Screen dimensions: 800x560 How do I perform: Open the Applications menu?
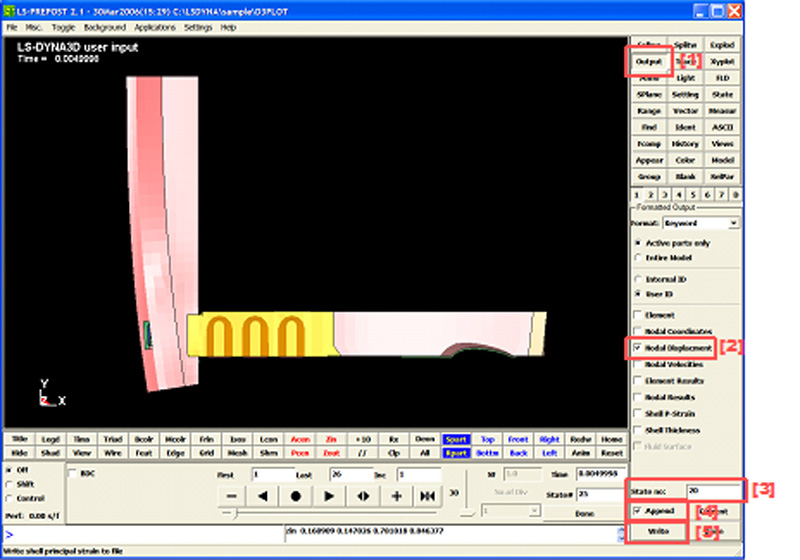[154, 27]
